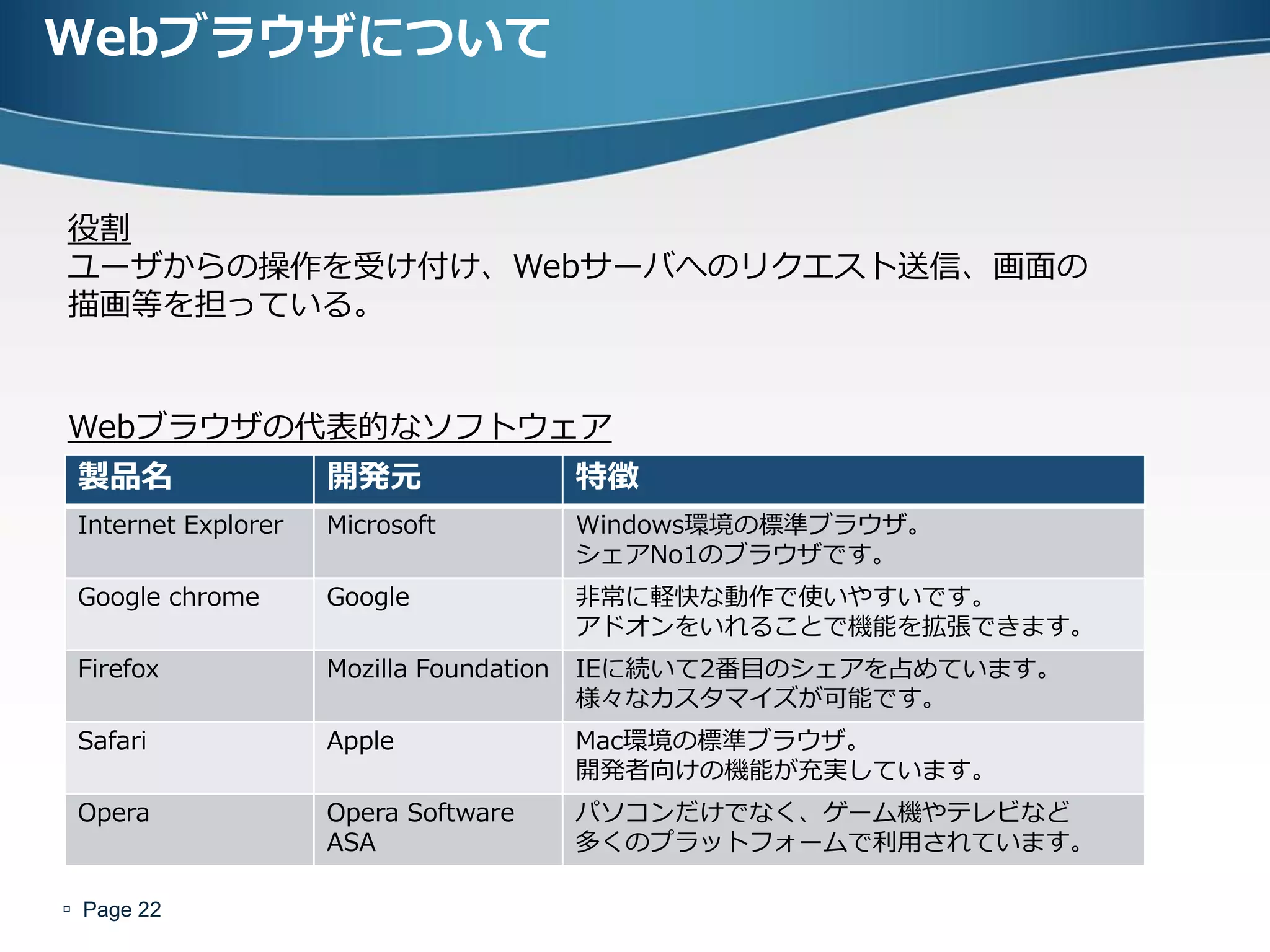Select the 'Google chrome' cell

[x=189, y=614]
